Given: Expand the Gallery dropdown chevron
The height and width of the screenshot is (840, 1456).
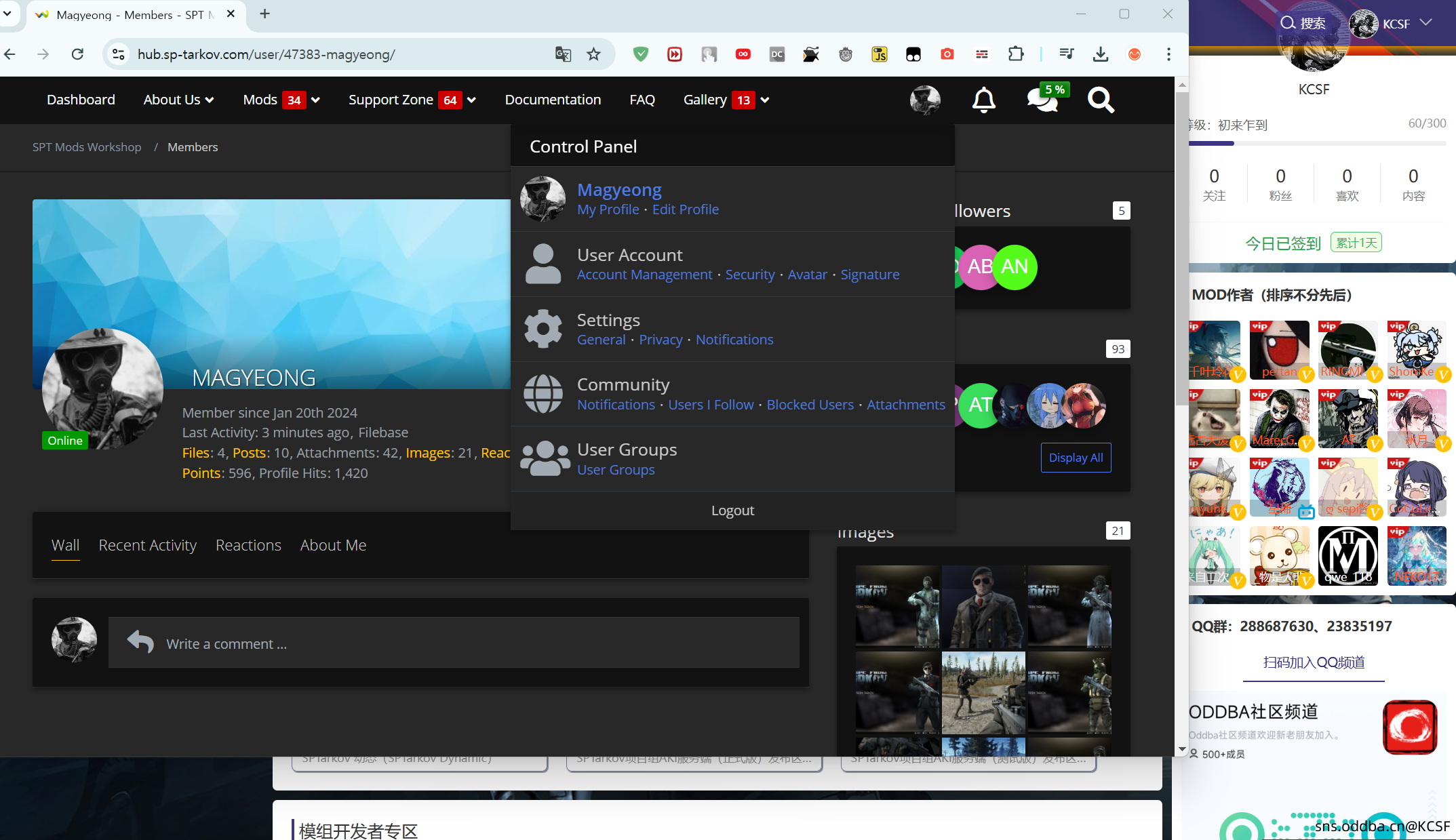Looking at the screenshot, I should [765, 100].
